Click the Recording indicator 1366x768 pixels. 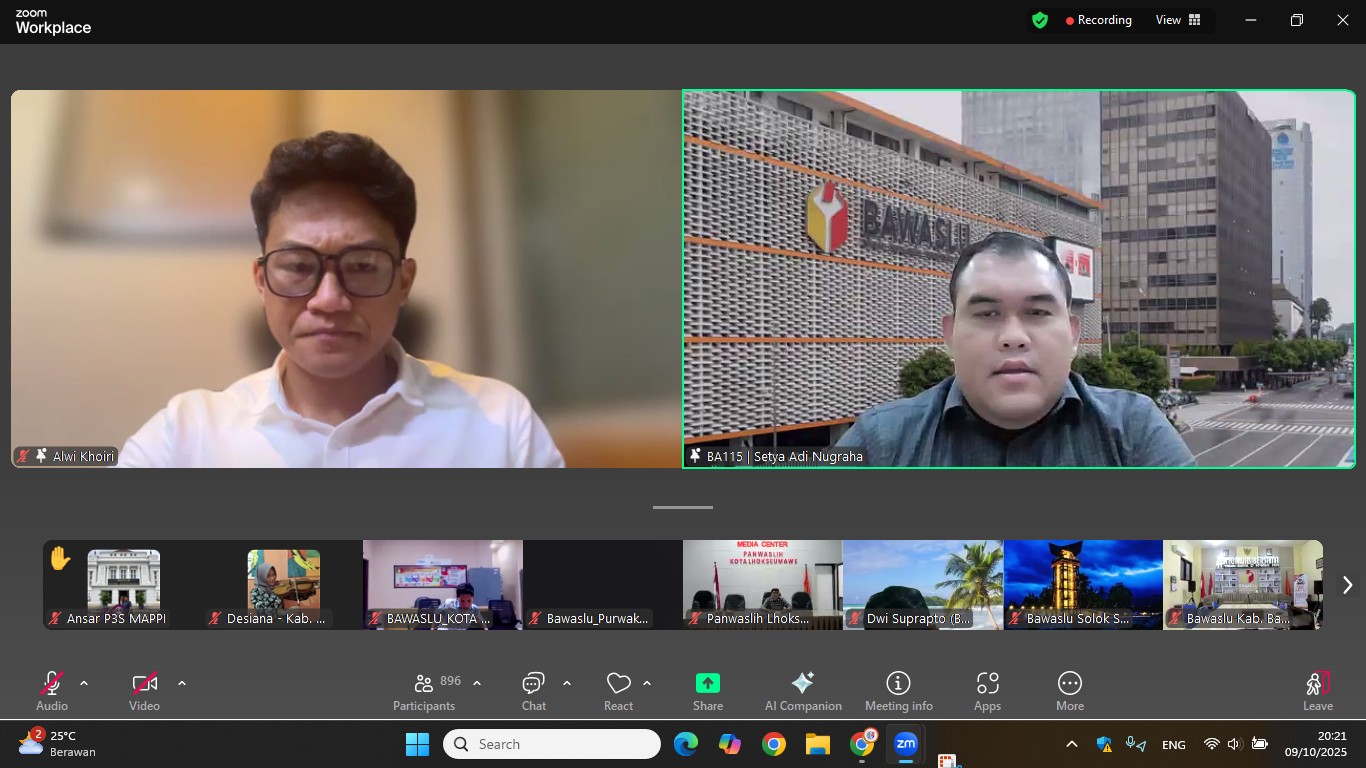pyautogui.click(x=1098, y=20)
